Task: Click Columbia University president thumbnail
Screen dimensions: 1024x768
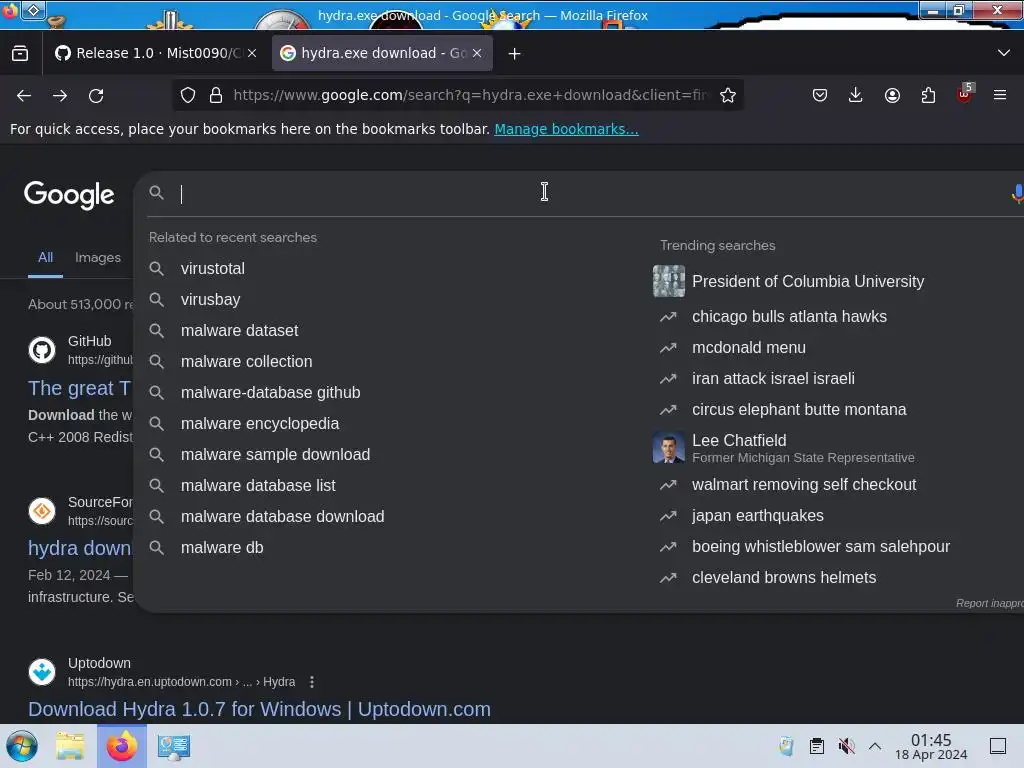Action: click(x=669, y=281)
